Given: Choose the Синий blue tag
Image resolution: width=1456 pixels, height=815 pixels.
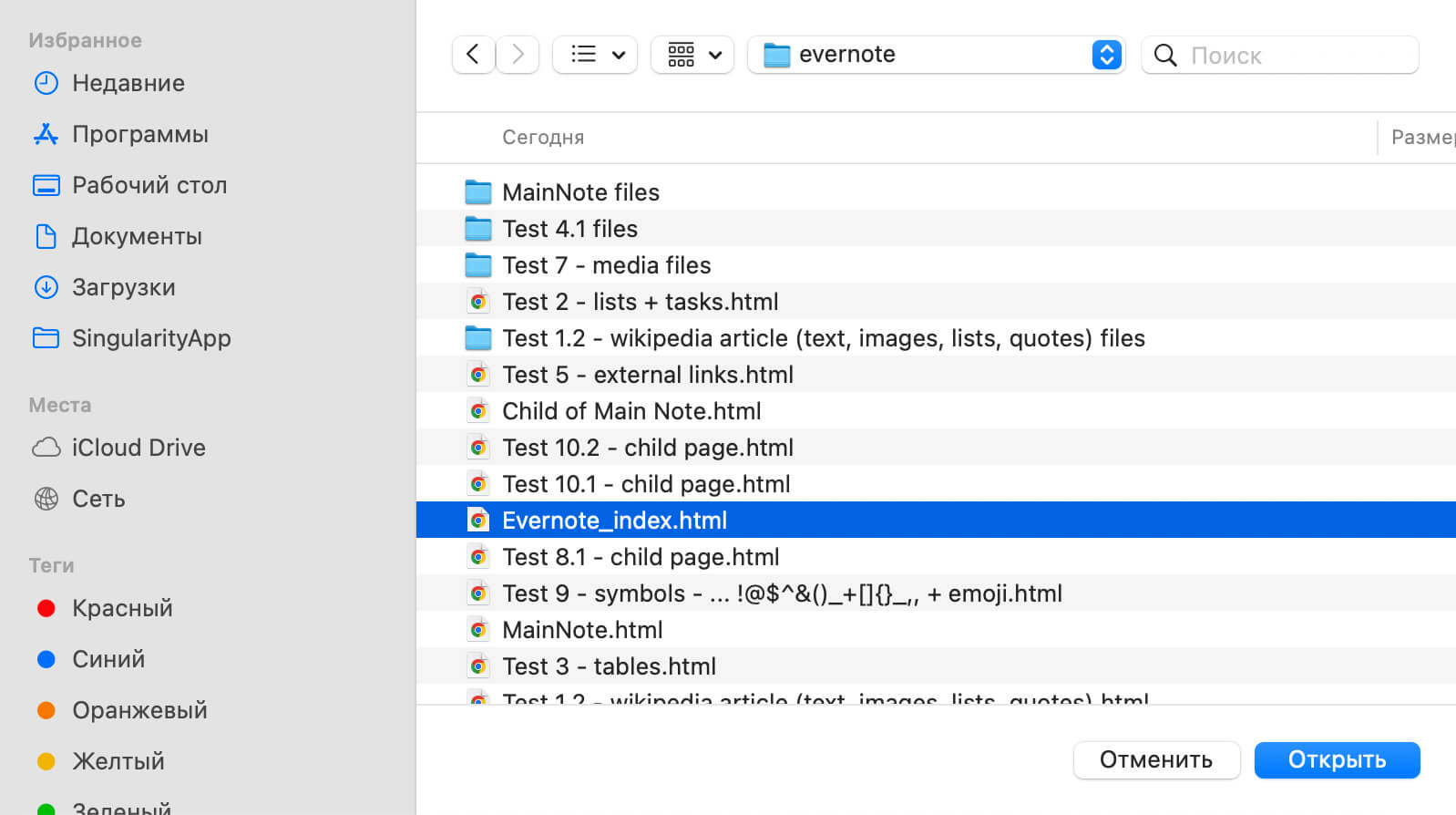Looking at the screenshot, I should [x=108, y=659].
